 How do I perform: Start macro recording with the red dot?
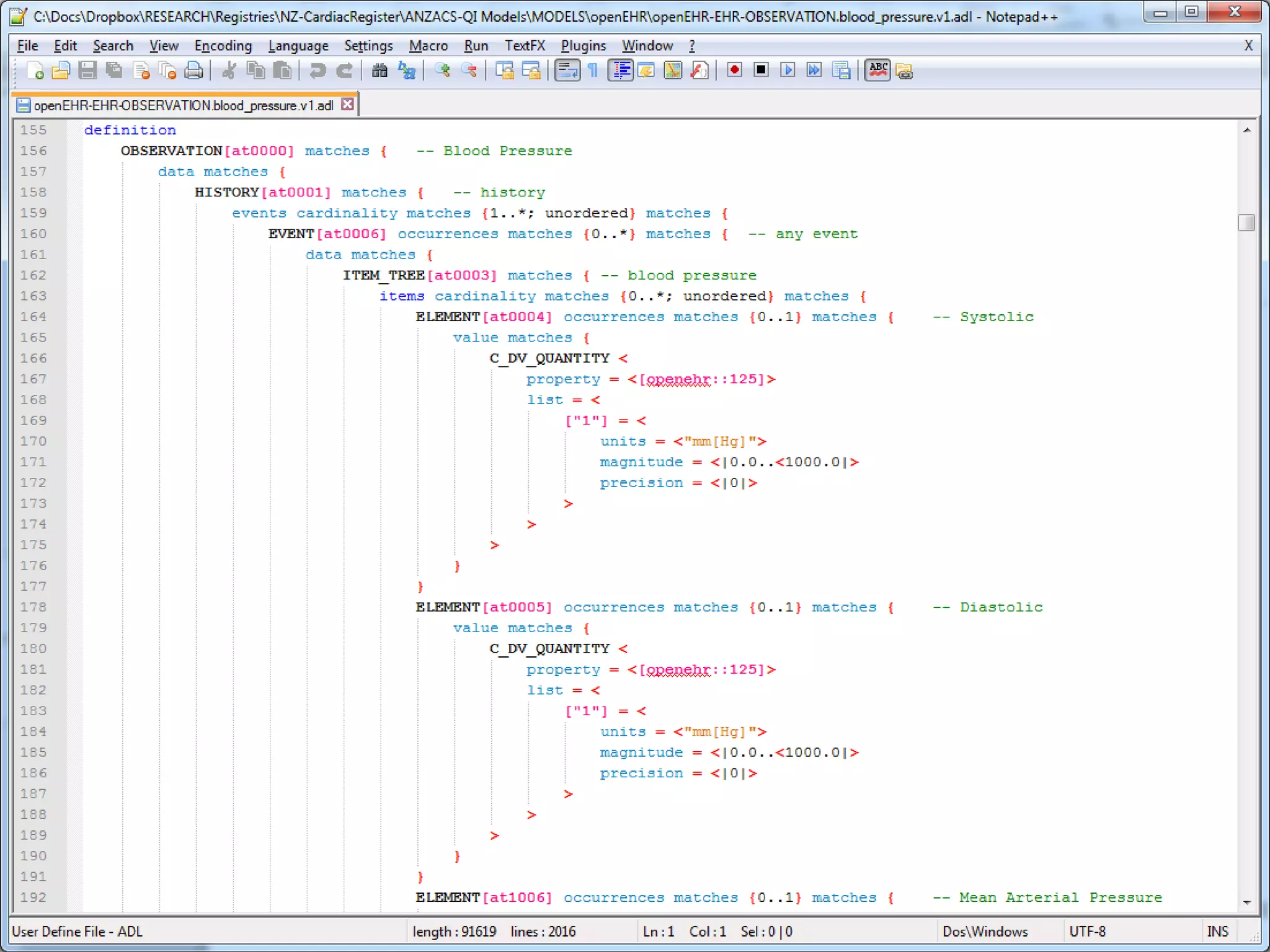click(735, 71)
